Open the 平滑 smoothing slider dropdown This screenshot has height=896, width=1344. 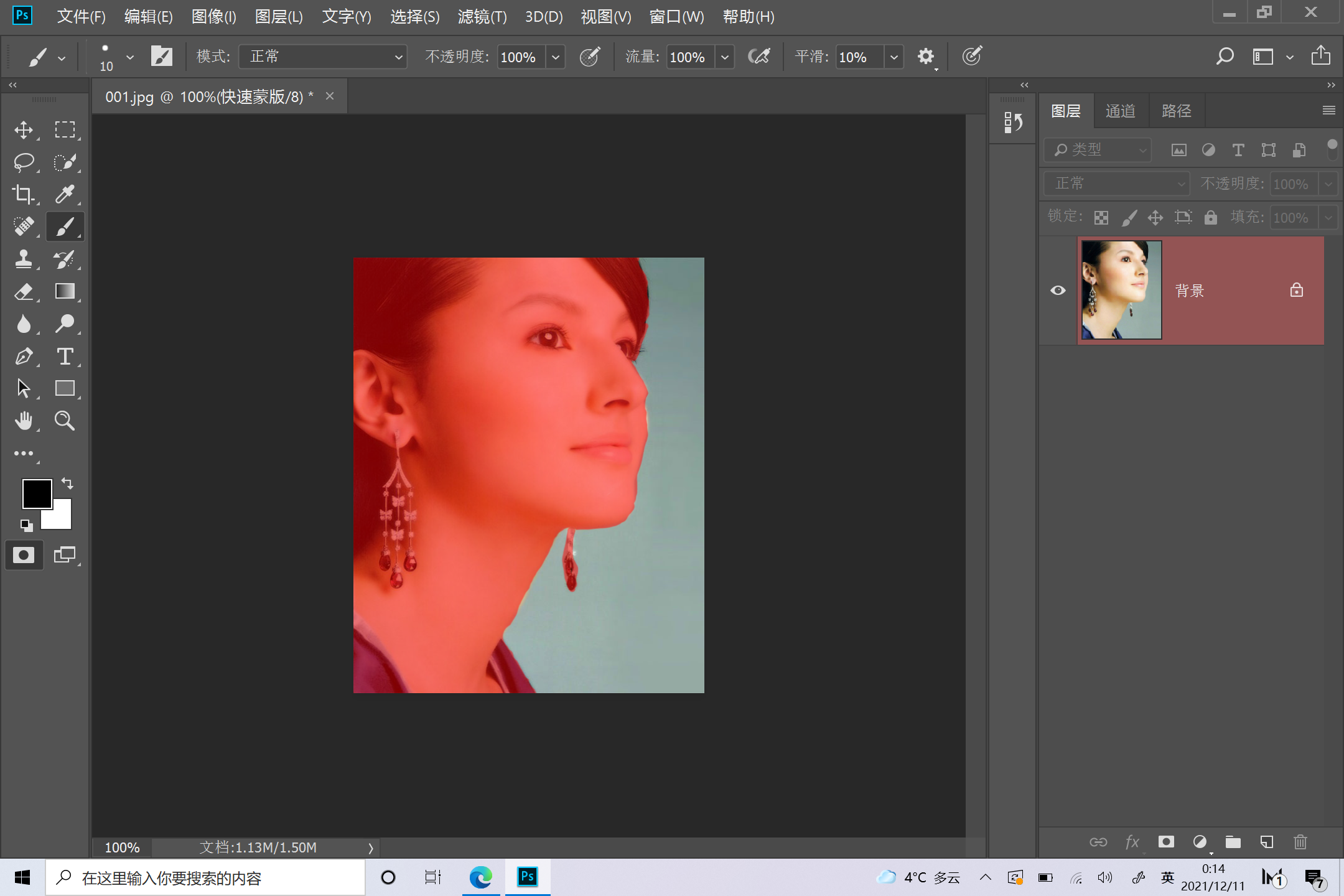pyautogui.click(x=894, y=57)
